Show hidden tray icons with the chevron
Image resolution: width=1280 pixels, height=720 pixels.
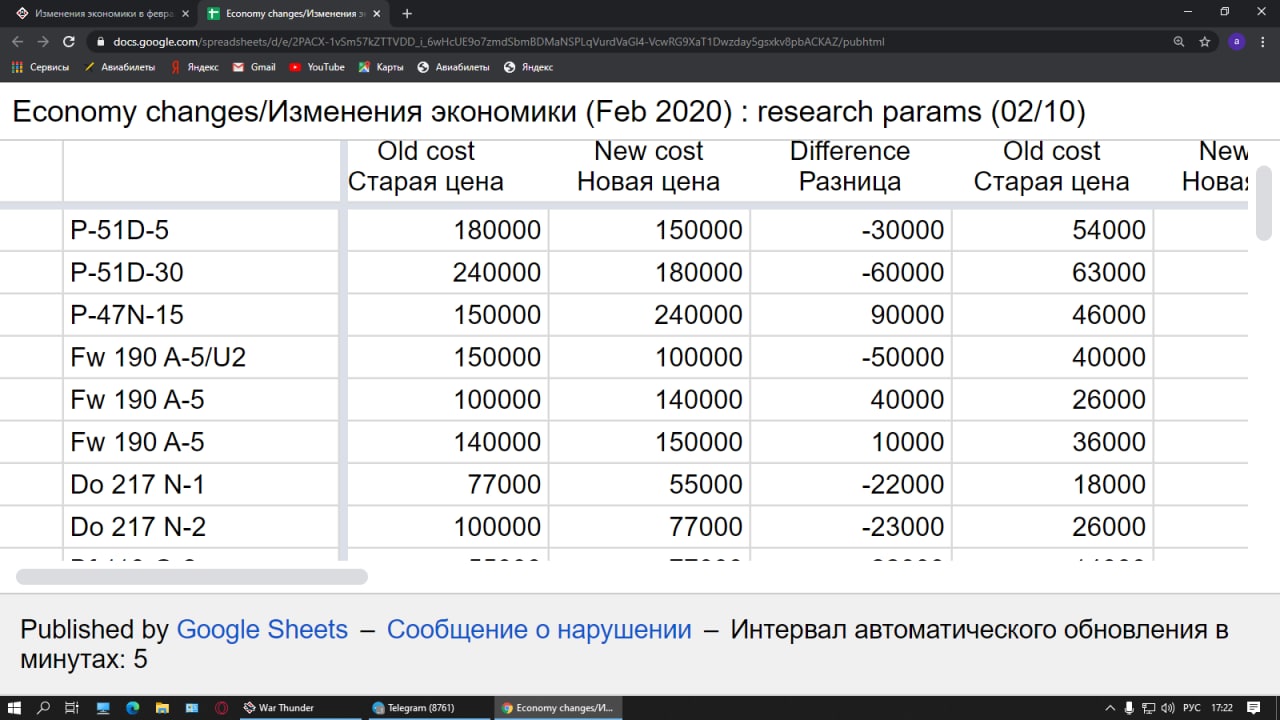pos(1109,707)
